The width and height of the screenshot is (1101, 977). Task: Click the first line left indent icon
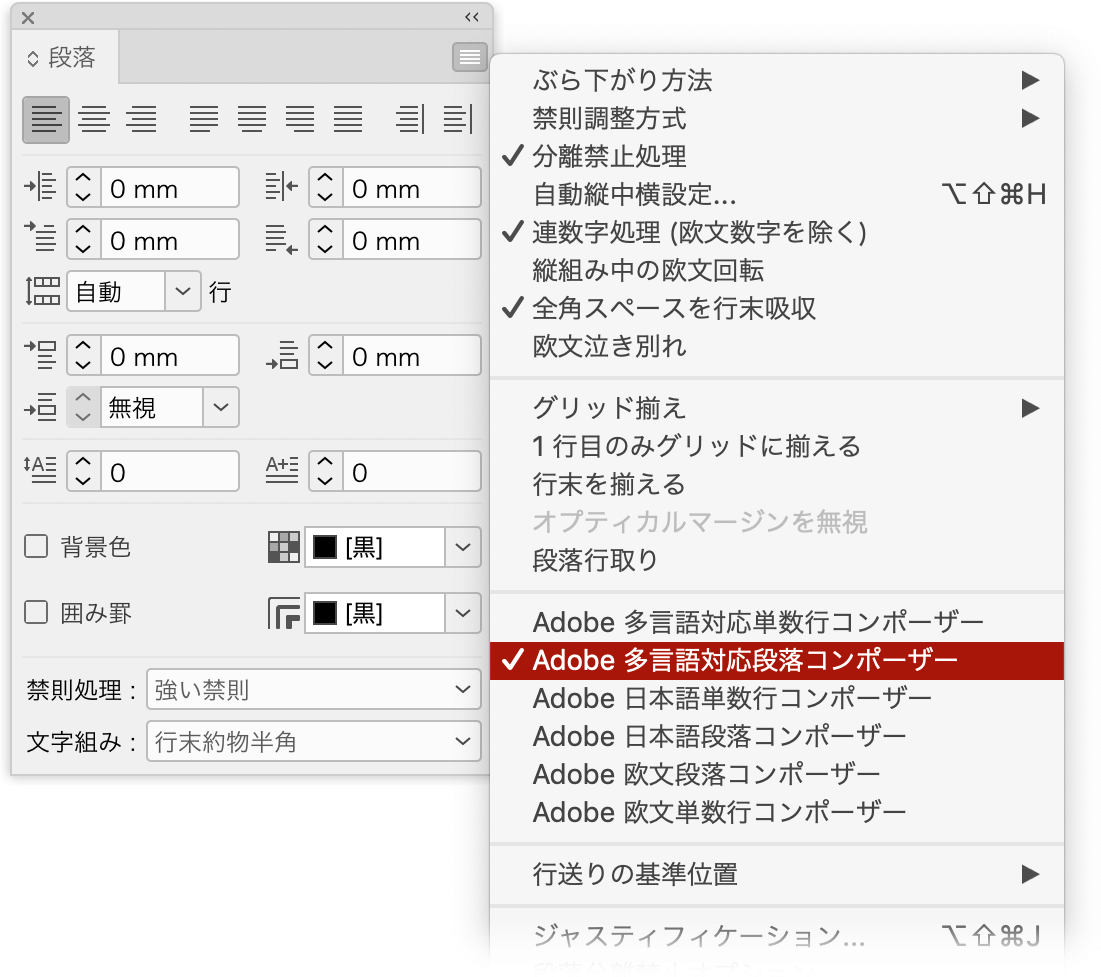(x=41, y=237)
